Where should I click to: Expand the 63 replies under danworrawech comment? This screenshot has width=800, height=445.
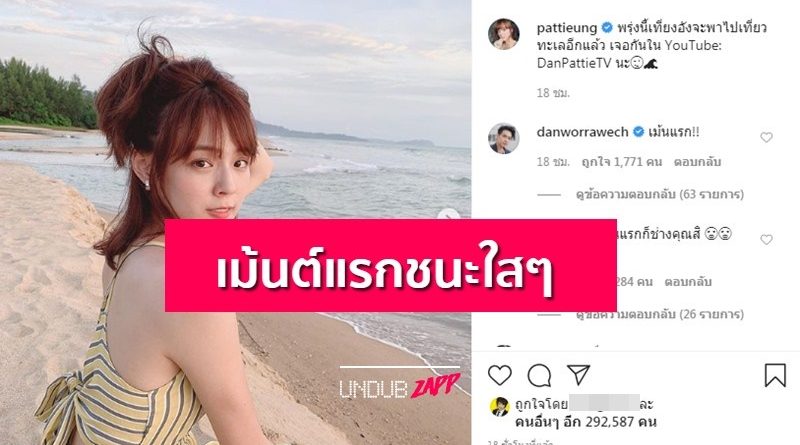(660, 194)
